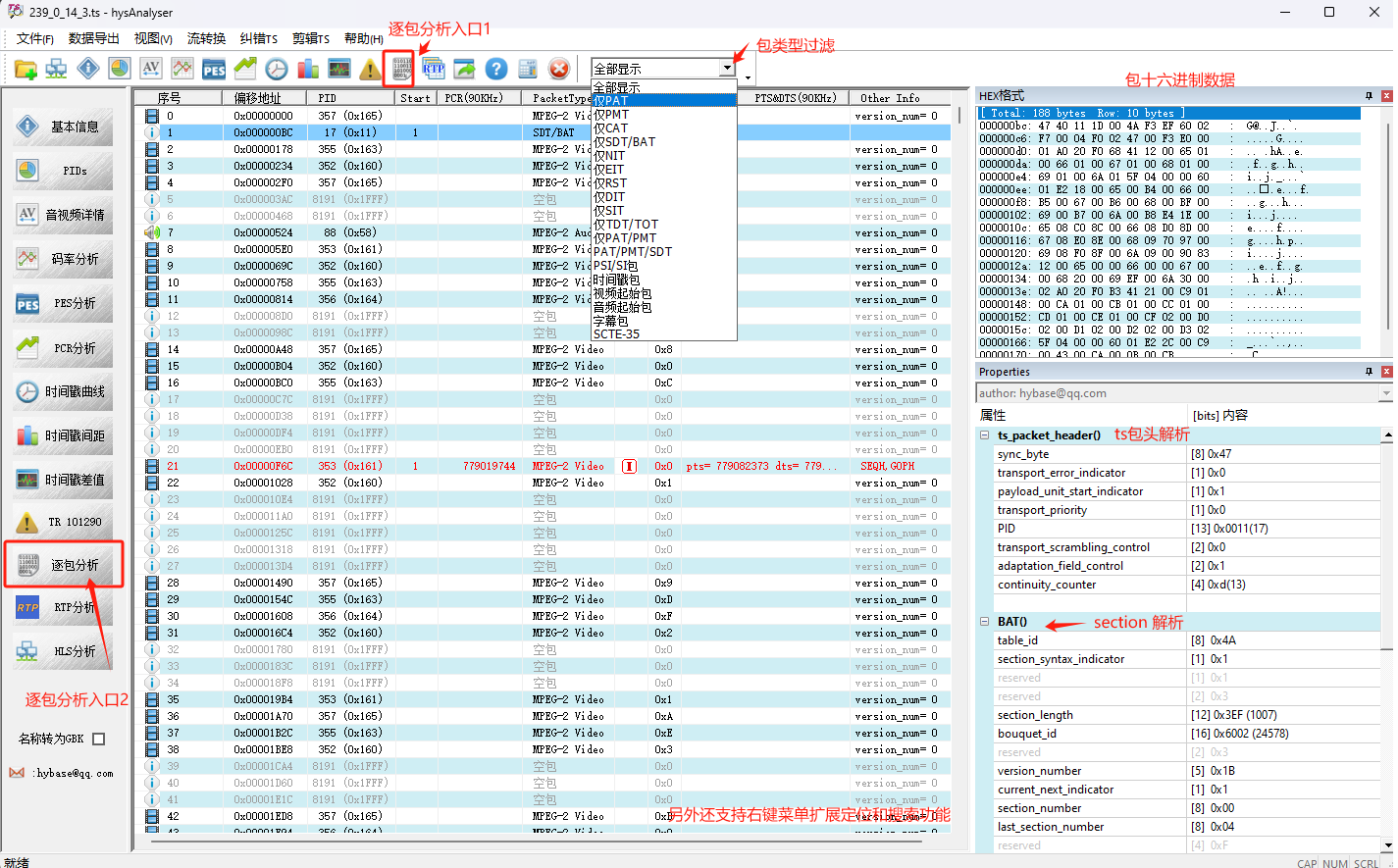Pin the HEX格式 panel
Image resolution: width=1398 pixels, height=868 pixels.
(1369, 95)
